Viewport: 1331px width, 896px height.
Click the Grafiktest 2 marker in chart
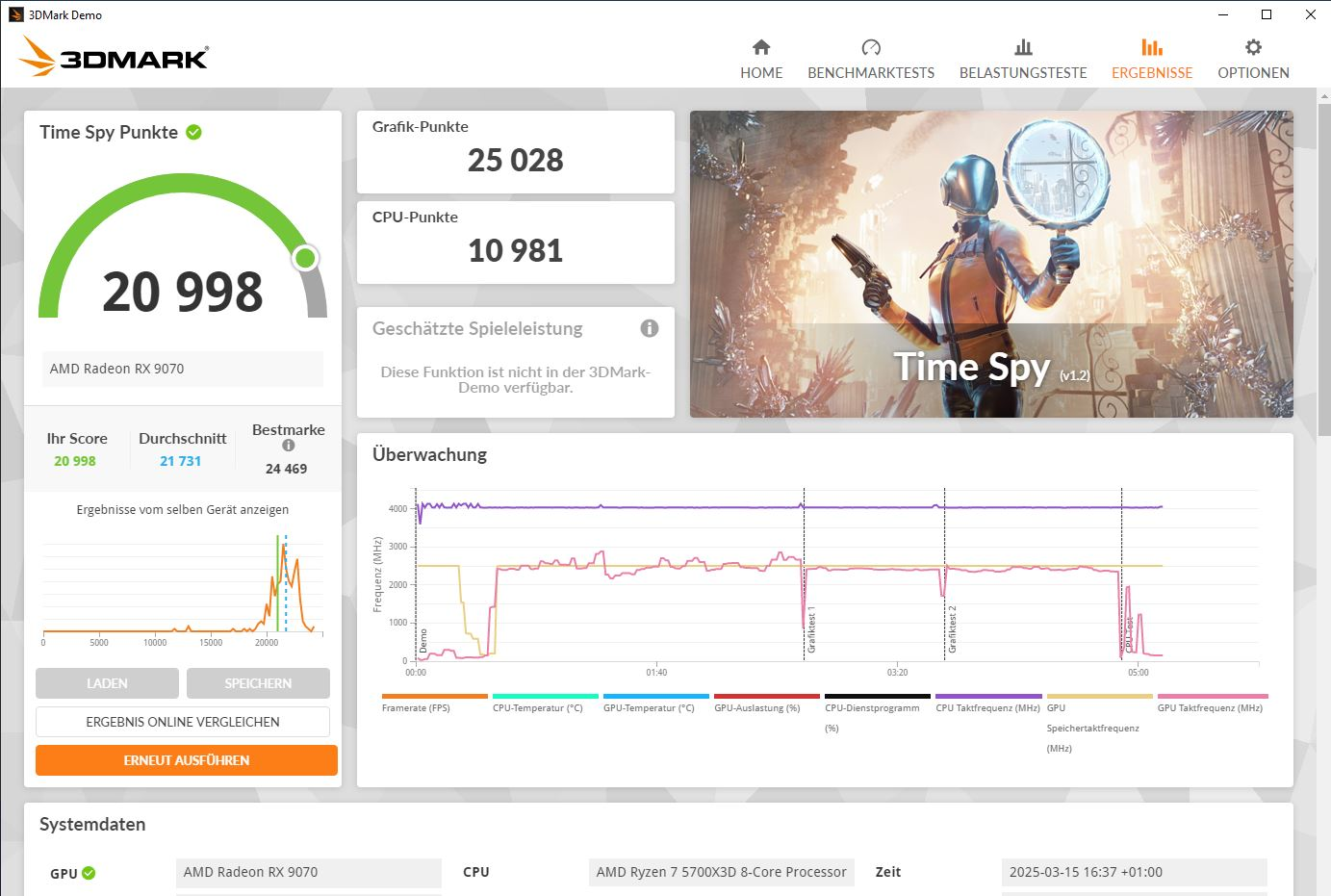pos(952,630)
